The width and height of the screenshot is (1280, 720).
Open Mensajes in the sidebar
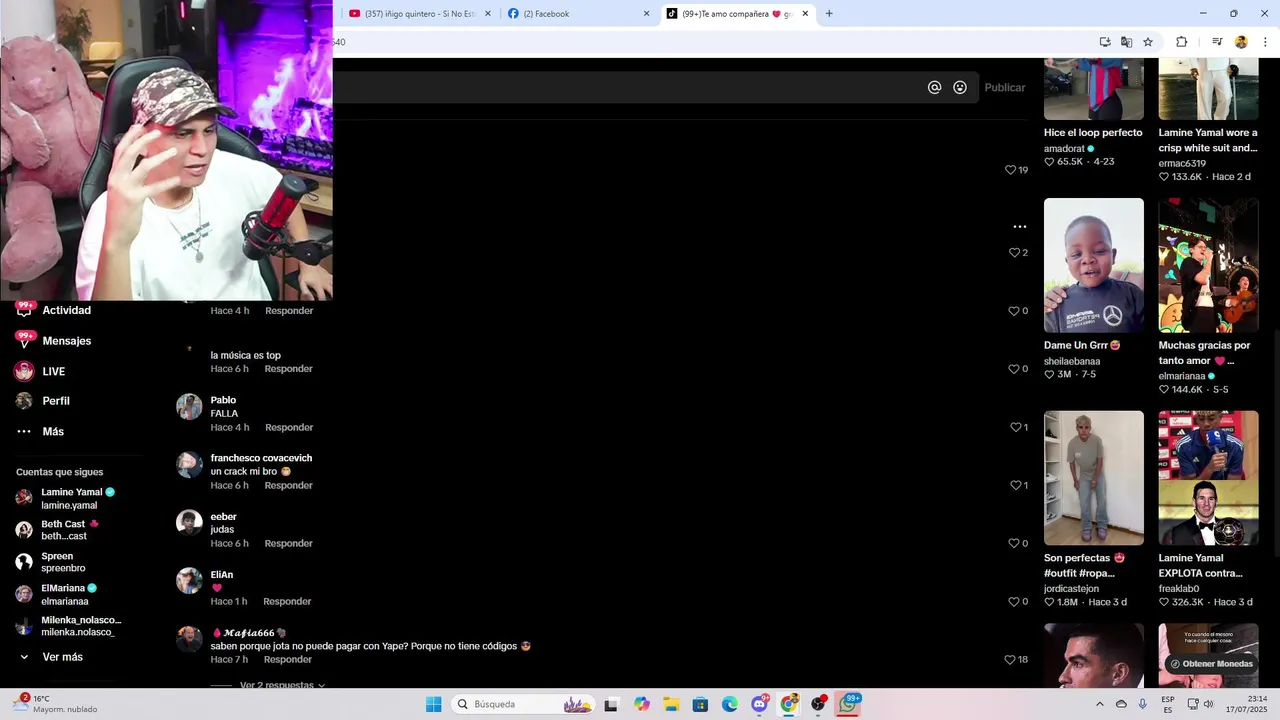pyautogui.click(x=66, y=341)
